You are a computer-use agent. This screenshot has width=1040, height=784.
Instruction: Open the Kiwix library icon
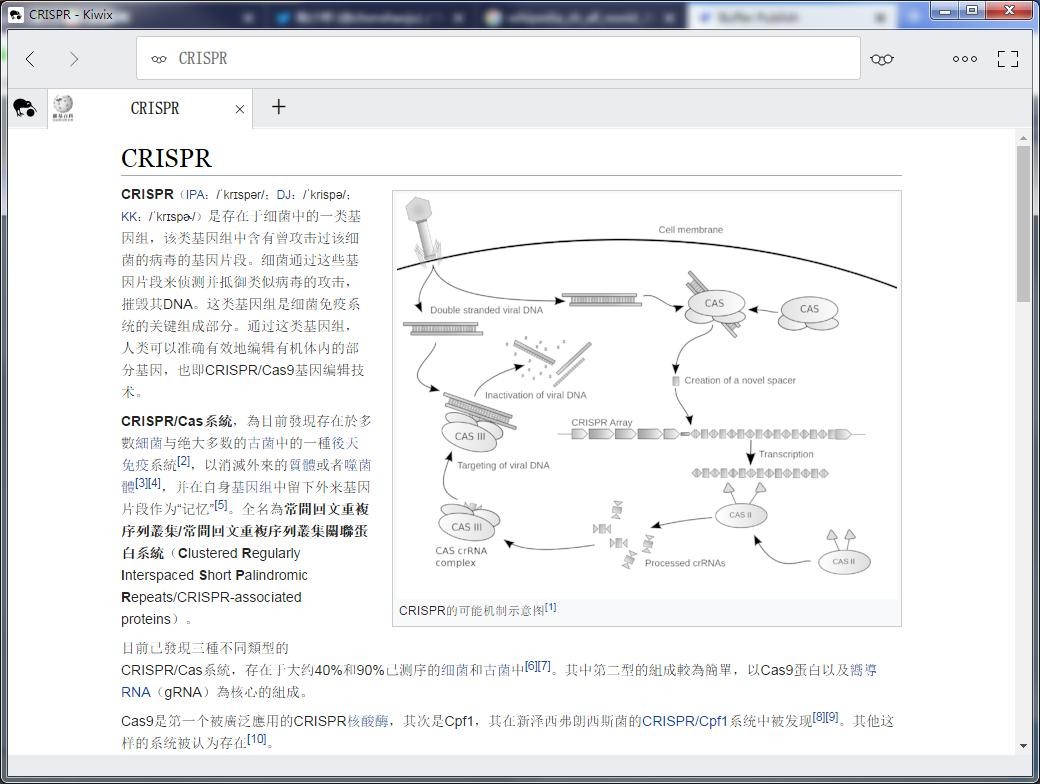point(24,108)
